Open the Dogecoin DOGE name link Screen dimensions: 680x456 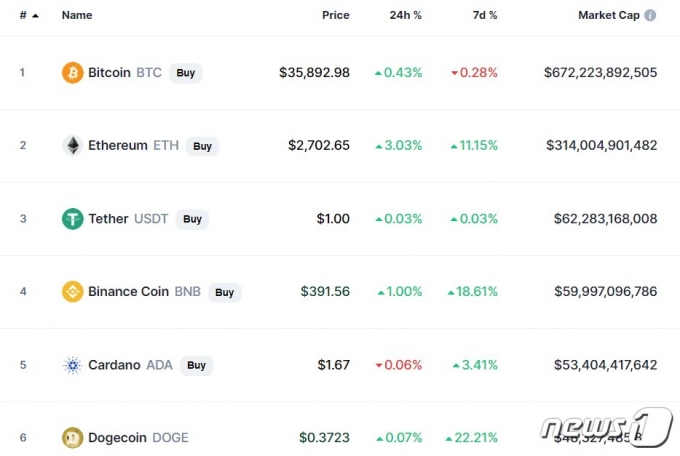tap(138, 438)
